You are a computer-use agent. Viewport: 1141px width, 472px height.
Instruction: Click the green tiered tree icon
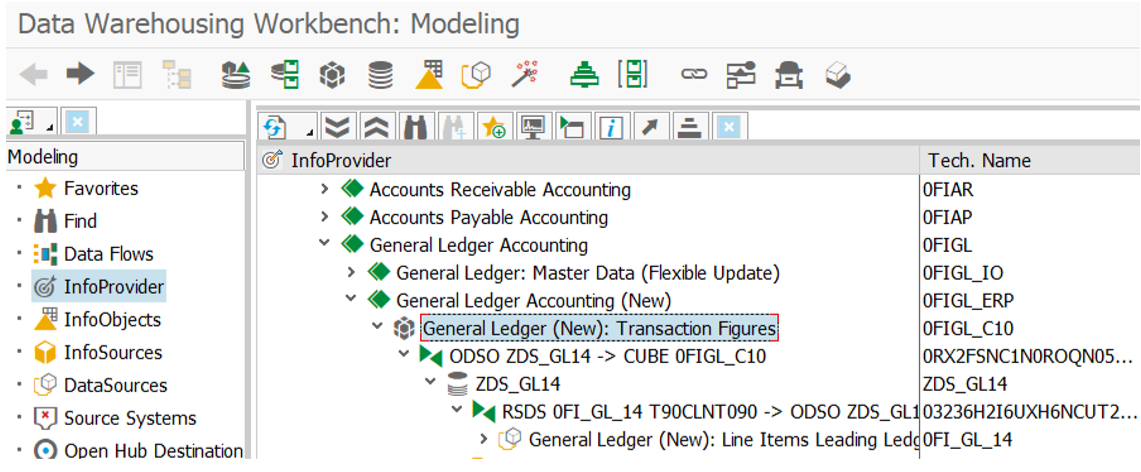tap(584, 74)
